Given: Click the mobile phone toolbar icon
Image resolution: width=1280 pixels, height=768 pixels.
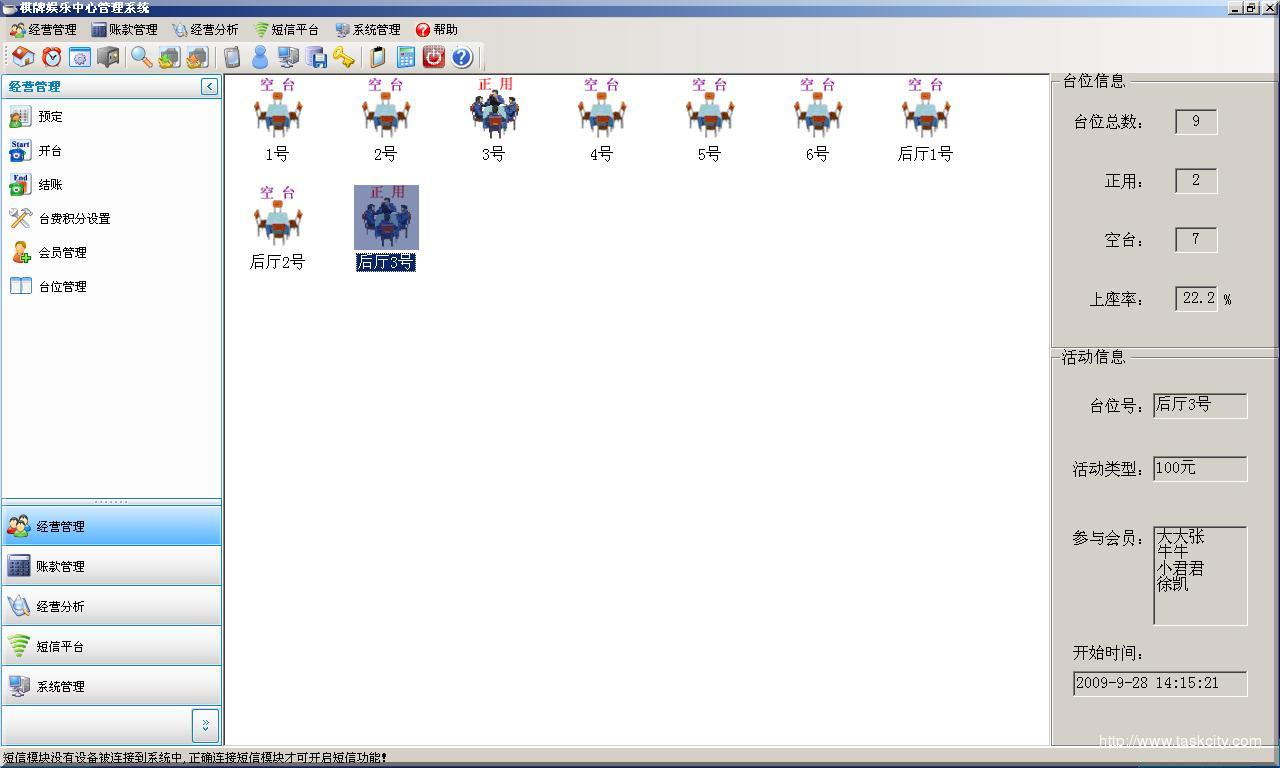Looking at the screenshot, I should [232, 57].
